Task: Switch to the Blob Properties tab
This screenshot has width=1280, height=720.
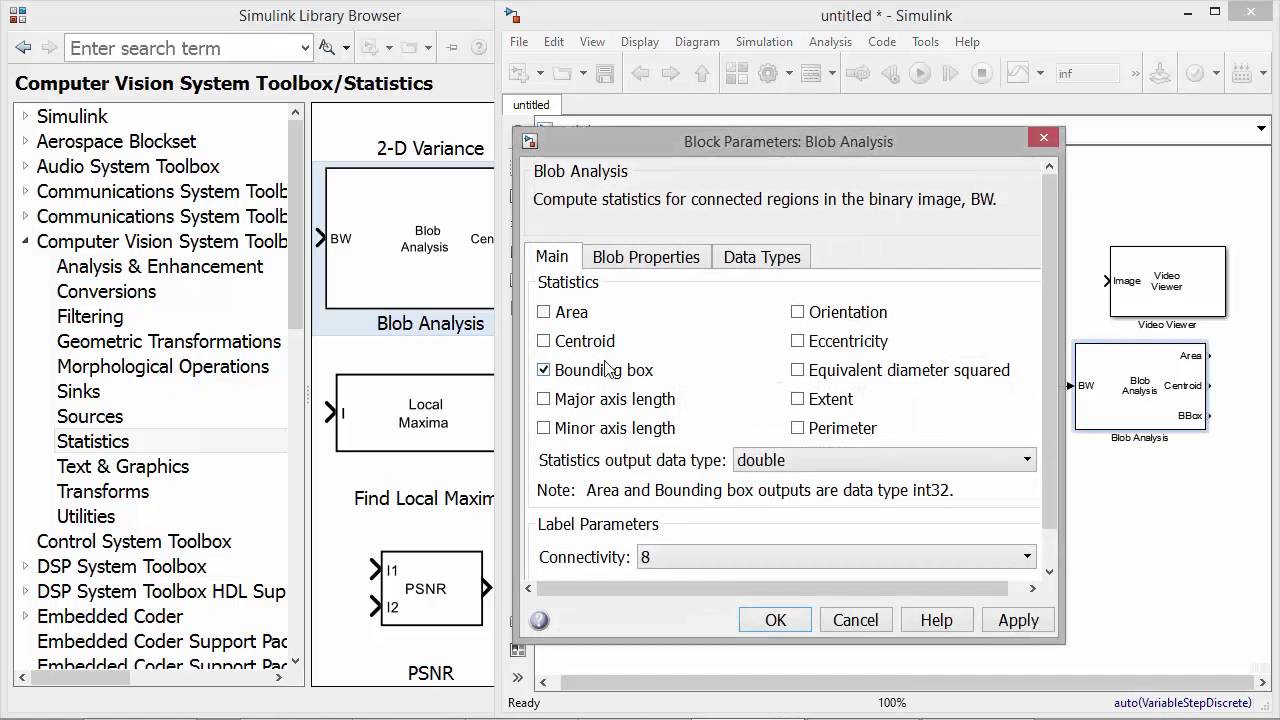Action: point(646,257)
